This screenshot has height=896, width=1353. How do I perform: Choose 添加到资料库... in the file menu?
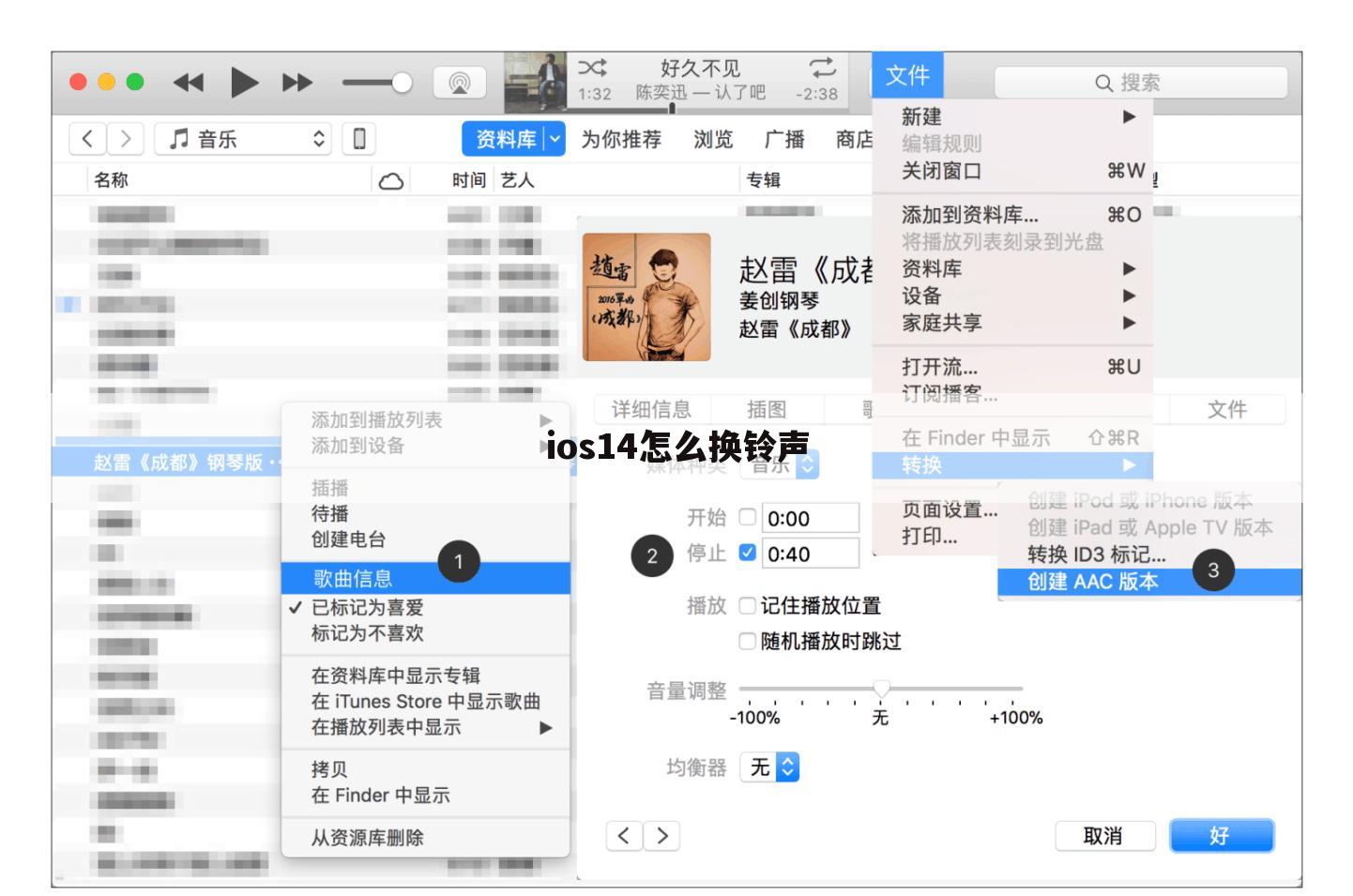[x=1012, y=215]
